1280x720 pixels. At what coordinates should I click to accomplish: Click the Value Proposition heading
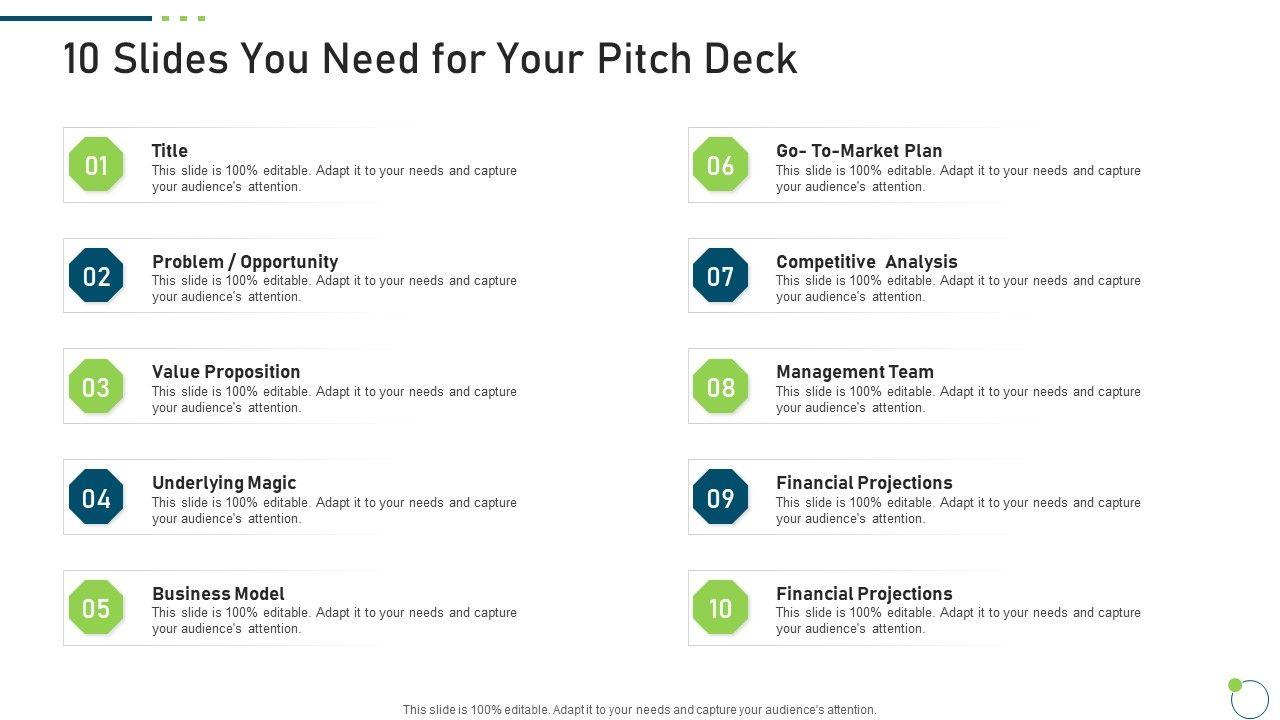pyautogui.click(x=226, y=372)
